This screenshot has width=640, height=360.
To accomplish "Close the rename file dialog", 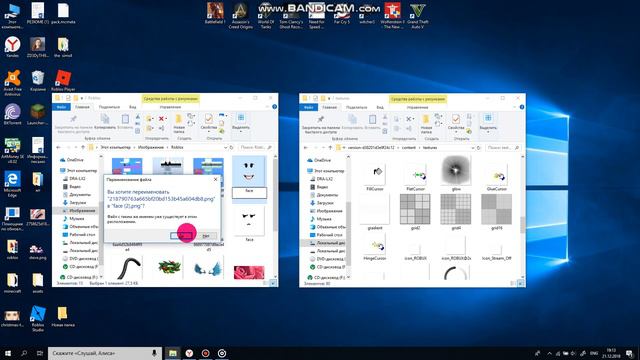I will click(x=216, y=179).
